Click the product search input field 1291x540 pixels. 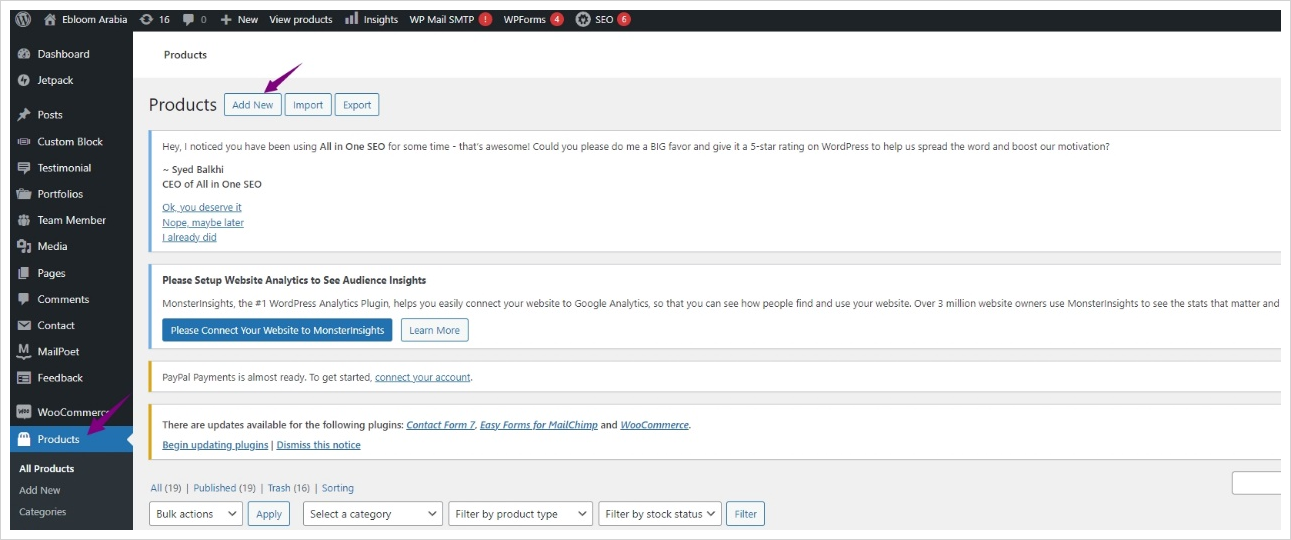1256,483
